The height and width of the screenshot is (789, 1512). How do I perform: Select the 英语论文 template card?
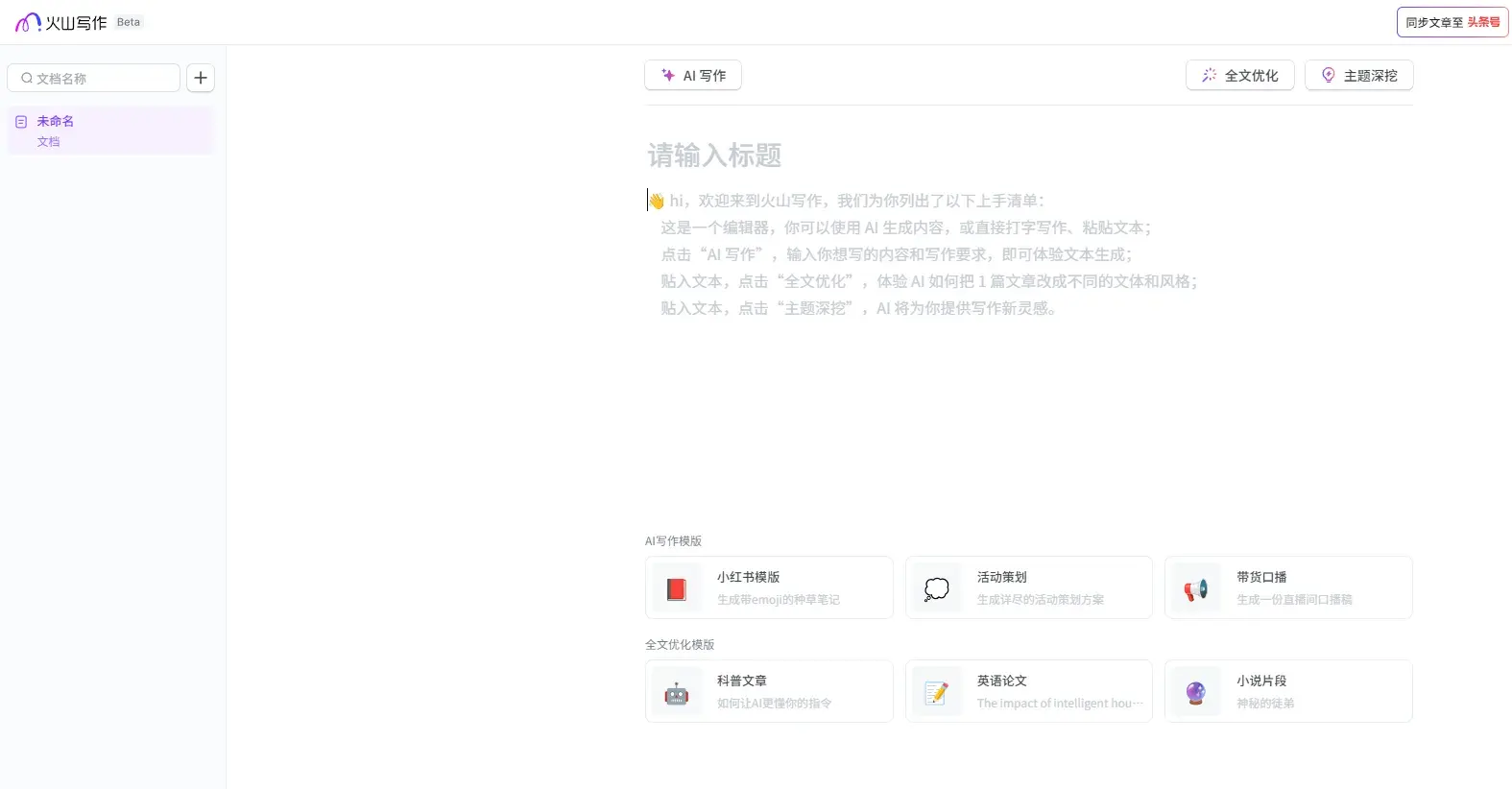1028,691
